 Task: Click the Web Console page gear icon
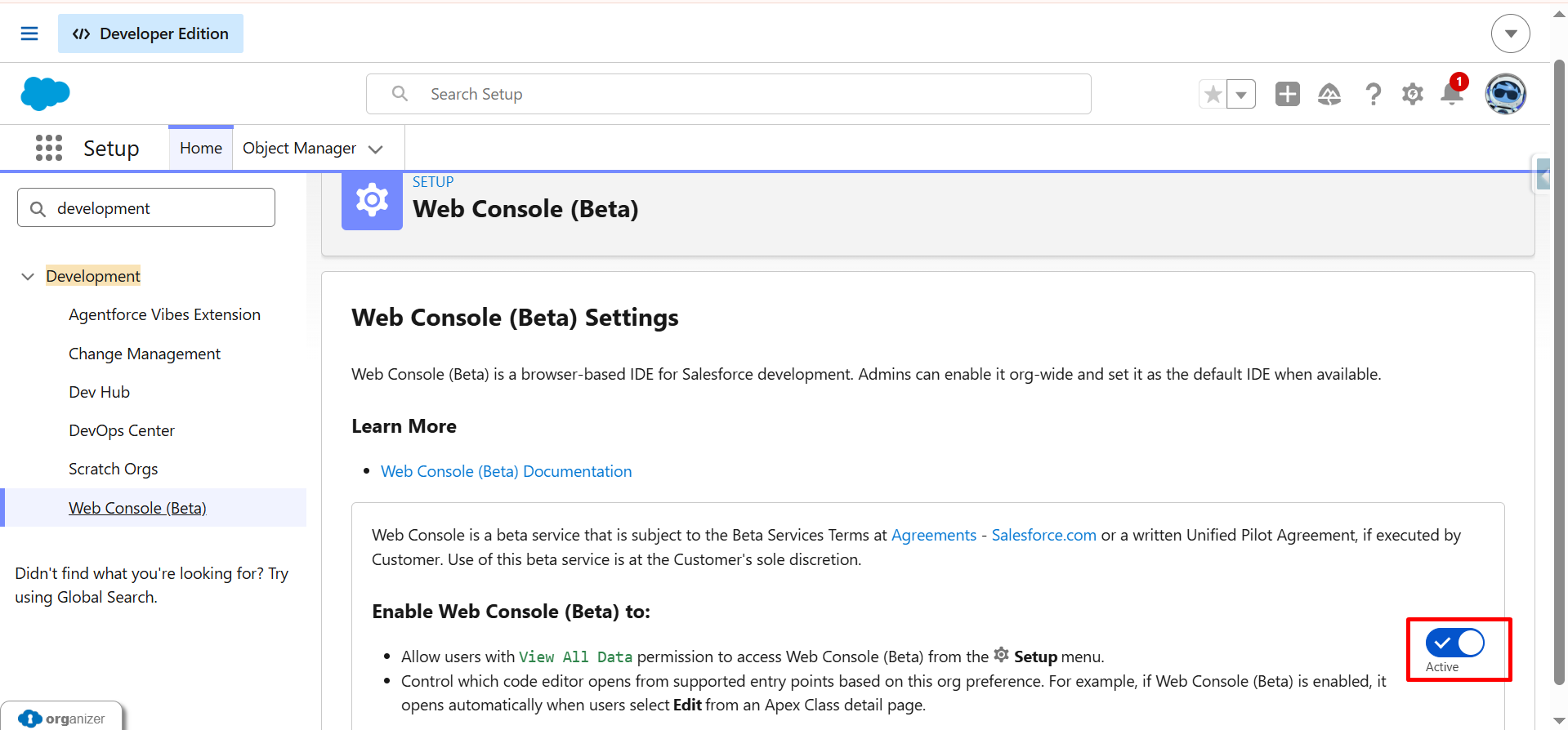tap(372, 200)
